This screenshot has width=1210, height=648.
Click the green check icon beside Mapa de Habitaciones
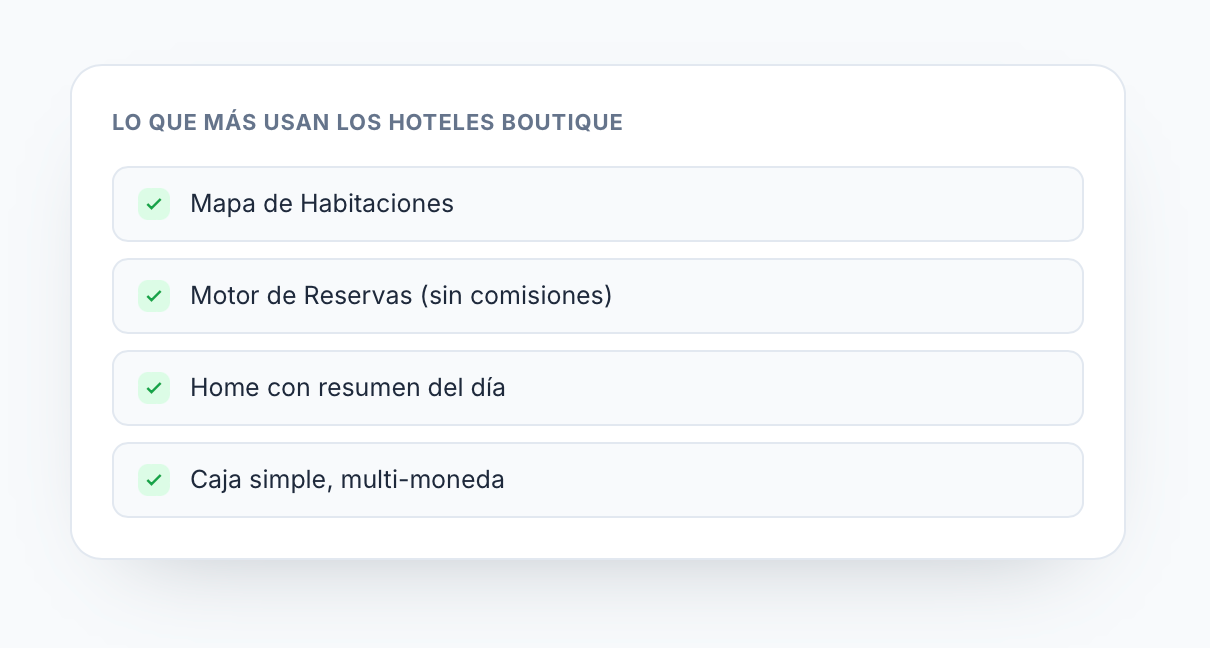click(x=154, y=204)
